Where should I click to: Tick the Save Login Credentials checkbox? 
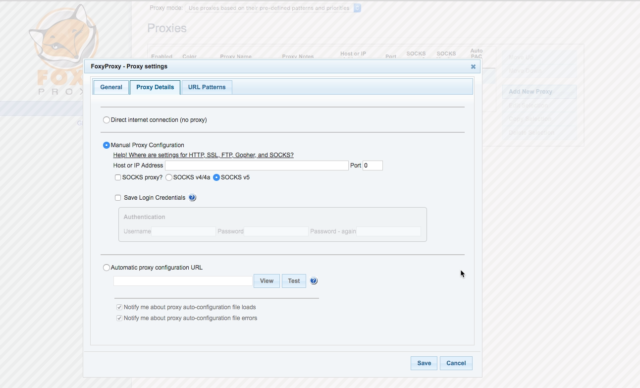(118, 198)
